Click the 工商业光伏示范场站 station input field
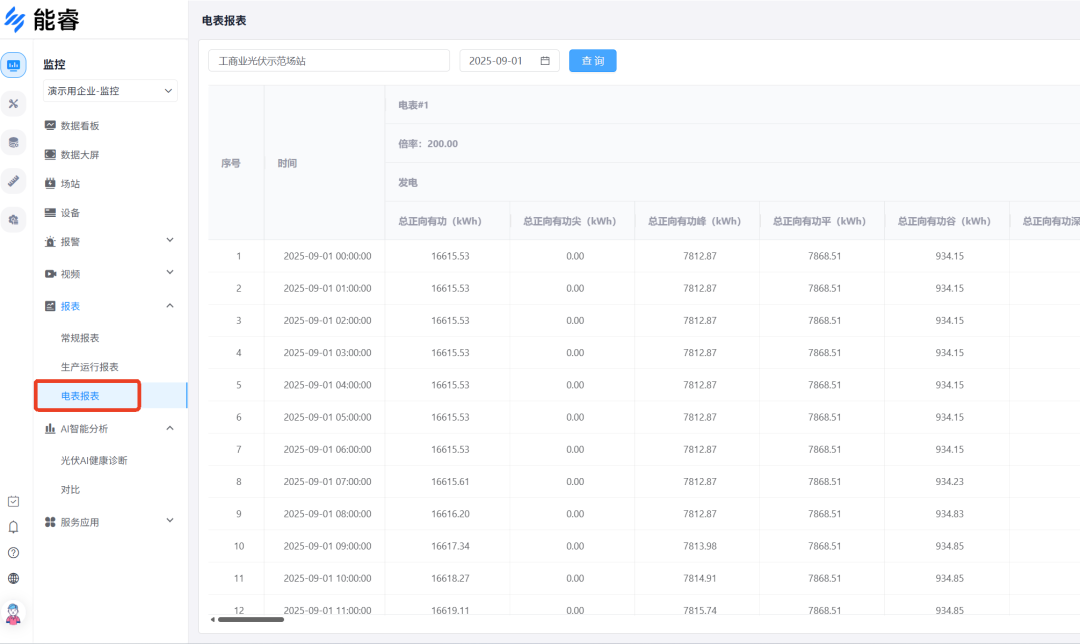Image resolution: width=1080 pixels, height=644 pixels. coord(328,61)
